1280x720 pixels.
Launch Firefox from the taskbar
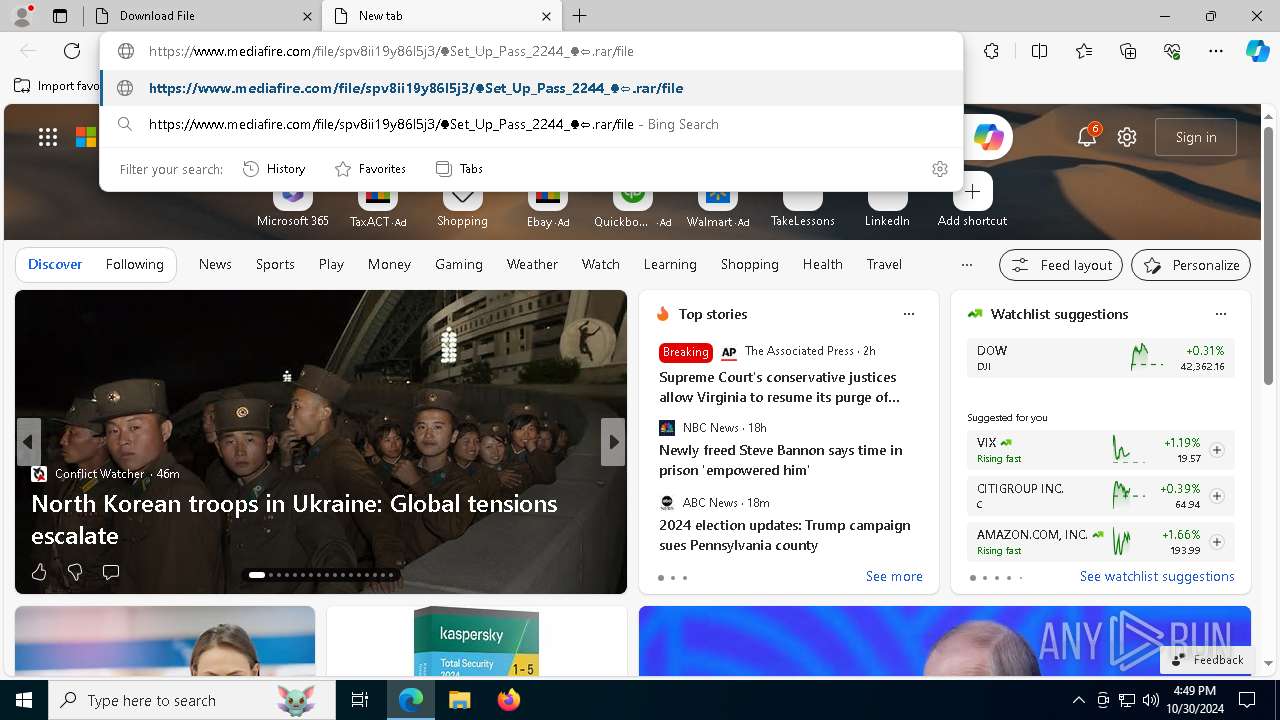(x=508, y=700)
